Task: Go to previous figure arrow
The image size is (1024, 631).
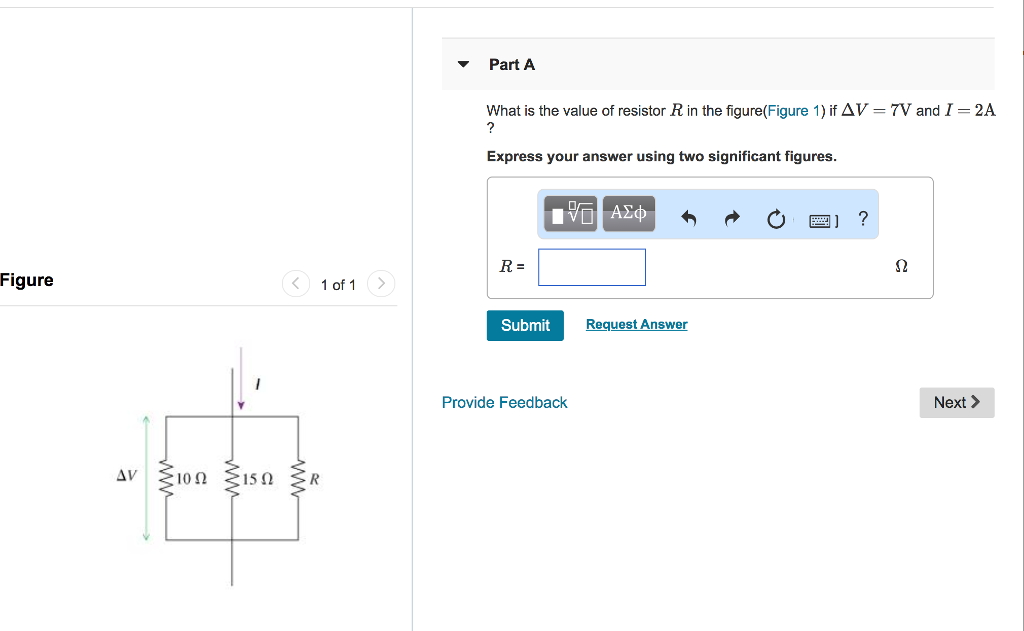Action: (296, 283)
